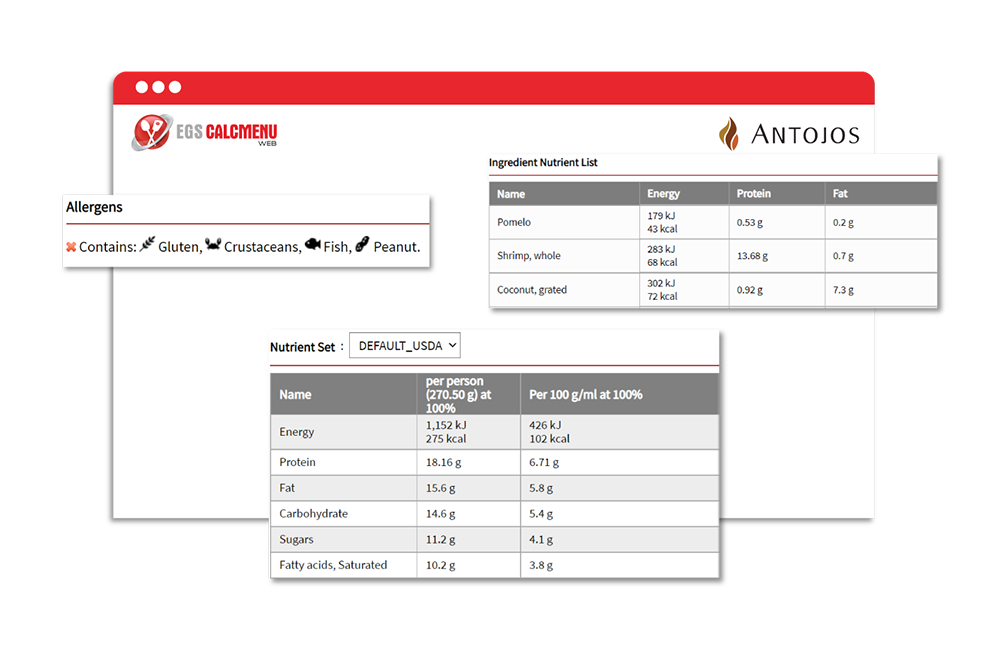Click the 426 kJ per 100 g energy value
This screenshot has width=998, height=652.
tap(545, 425)
